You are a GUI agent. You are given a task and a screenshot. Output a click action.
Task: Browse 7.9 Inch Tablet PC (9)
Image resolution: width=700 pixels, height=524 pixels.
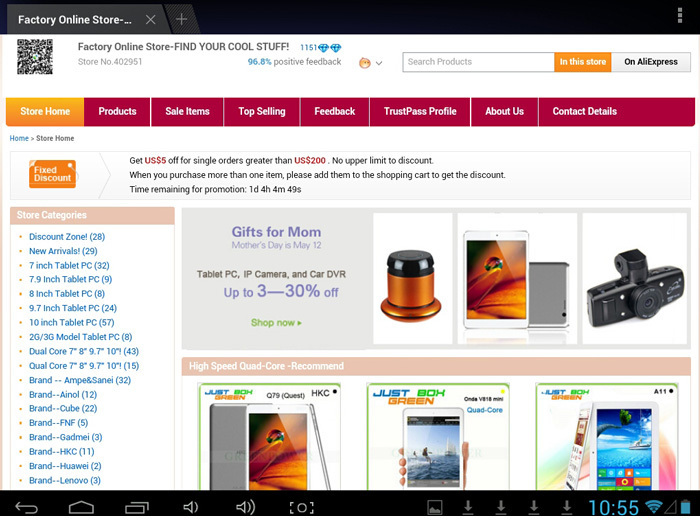coord(71,279)
